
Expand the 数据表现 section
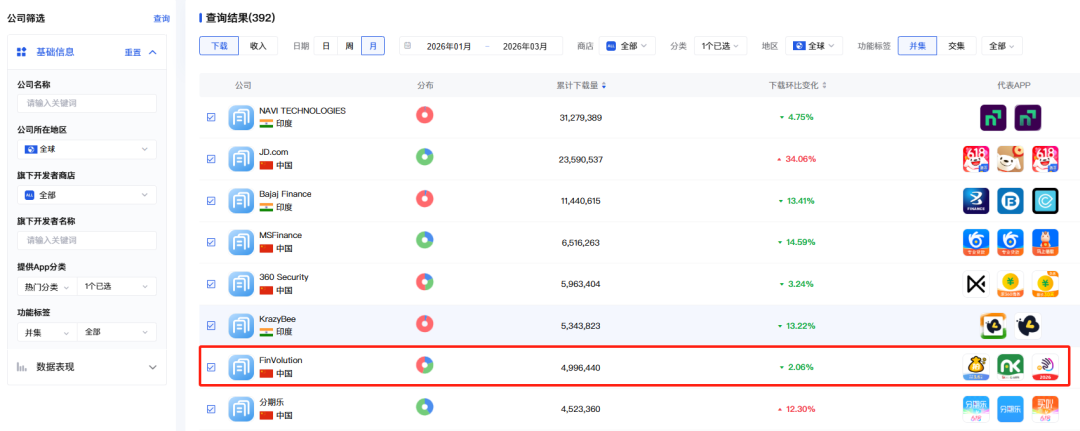click(x=153, y=368)
